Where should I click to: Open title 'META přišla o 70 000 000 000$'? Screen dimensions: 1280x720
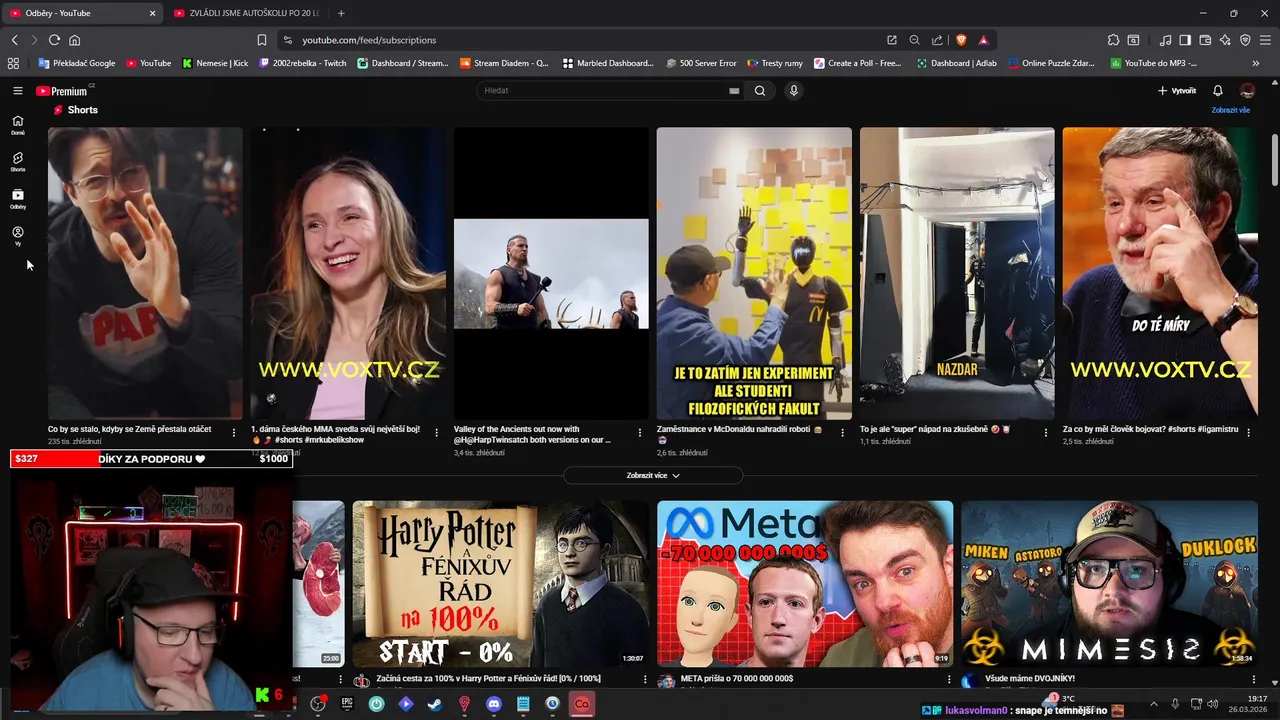[x=737, y=679]
